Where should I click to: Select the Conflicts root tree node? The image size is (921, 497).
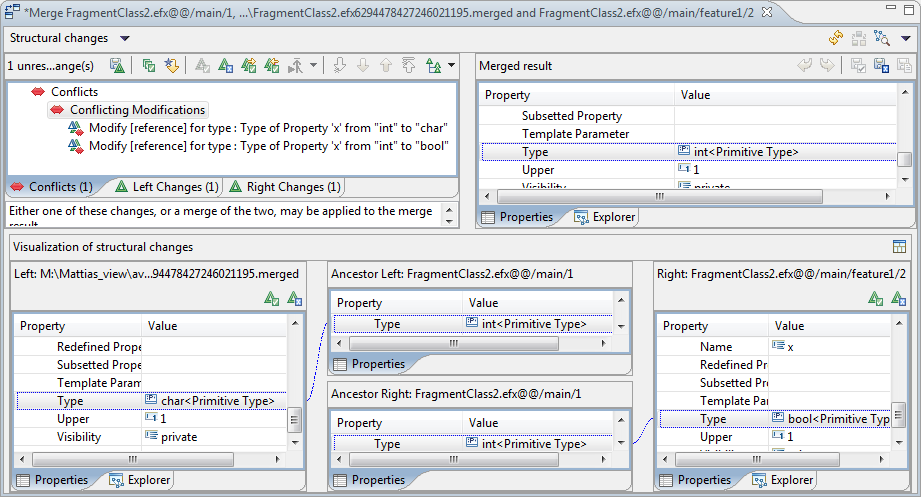point(74,92)
